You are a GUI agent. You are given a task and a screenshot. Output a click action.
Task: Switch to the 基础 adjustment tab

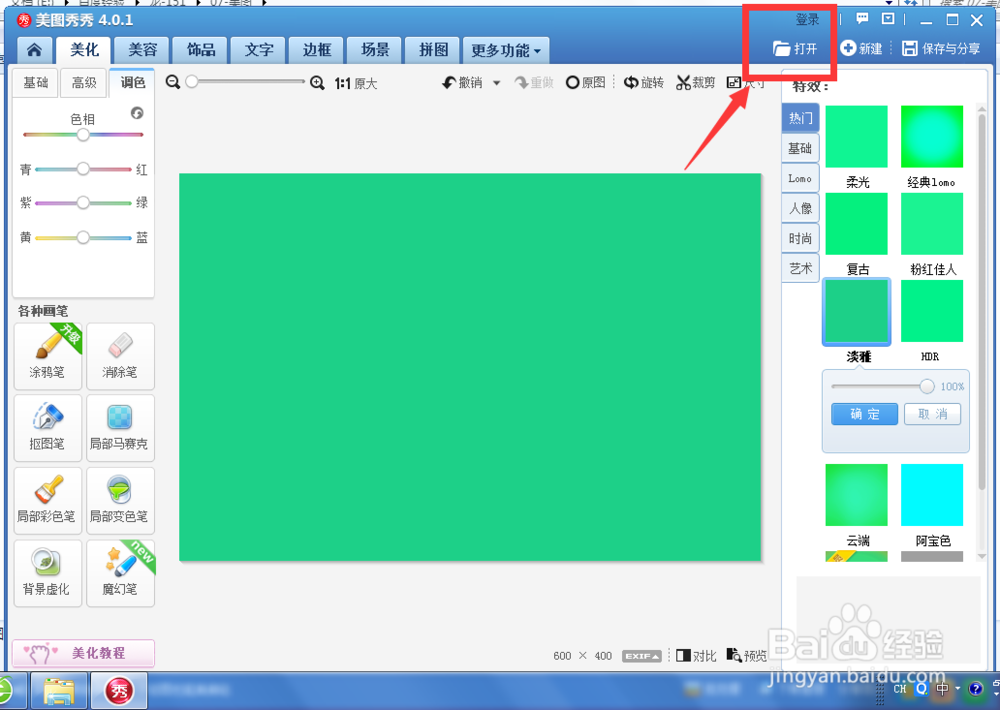coord(36,83)
